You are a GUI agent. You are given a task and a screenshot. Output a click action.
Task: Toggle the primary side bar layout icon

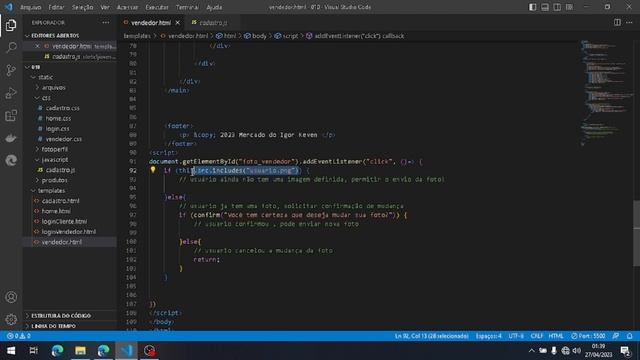[532, 7]
